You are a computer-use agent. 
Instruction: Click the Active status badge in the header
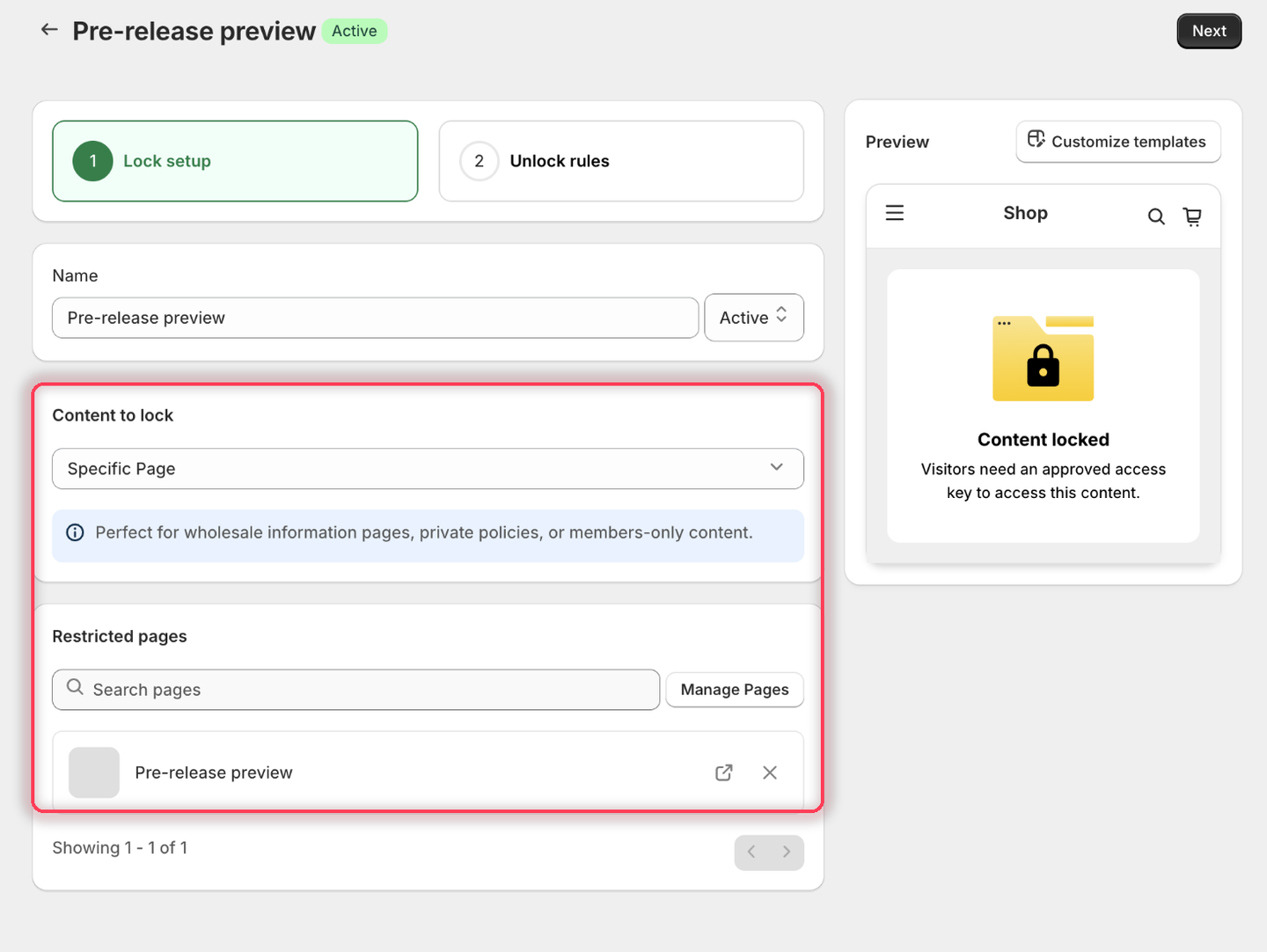pos(355,31)
